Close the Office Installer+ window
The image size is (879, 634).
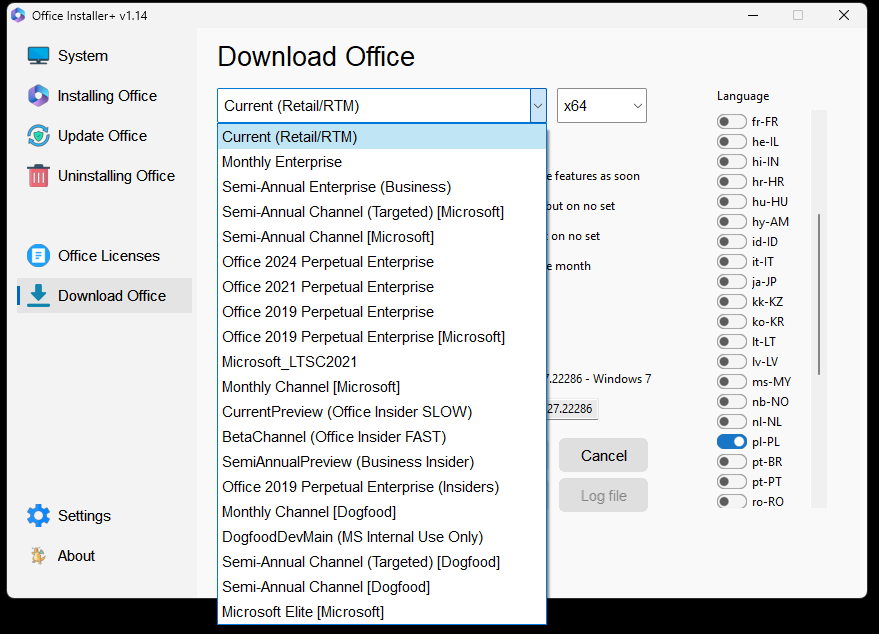[844, 15]
